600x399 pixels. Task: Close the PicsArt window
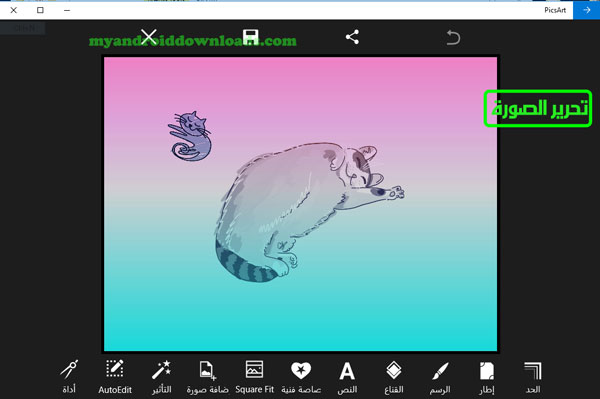tap(14, 10)
